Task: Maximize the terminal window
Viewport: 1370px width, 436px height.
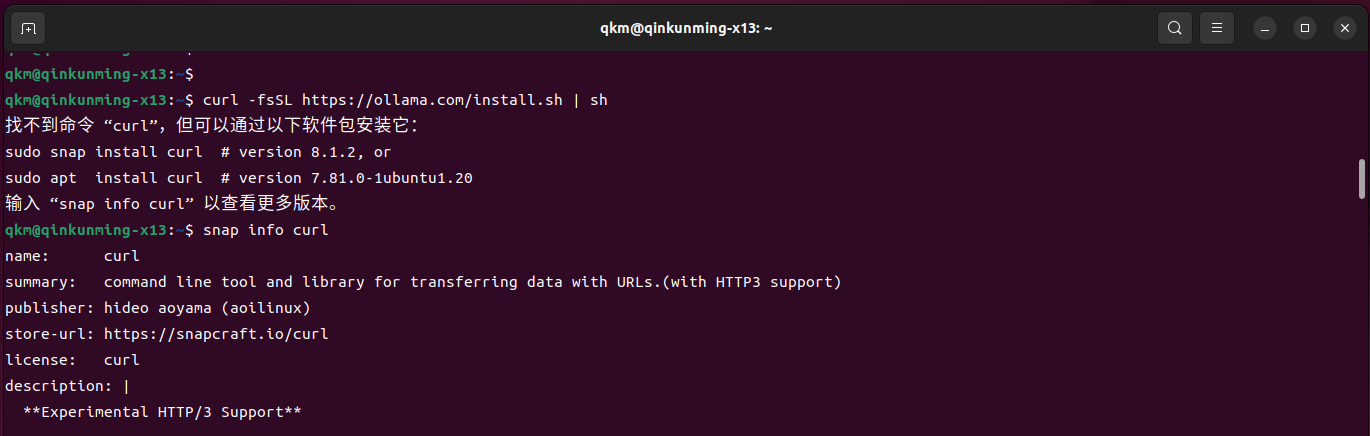Action: [1305, 28]
